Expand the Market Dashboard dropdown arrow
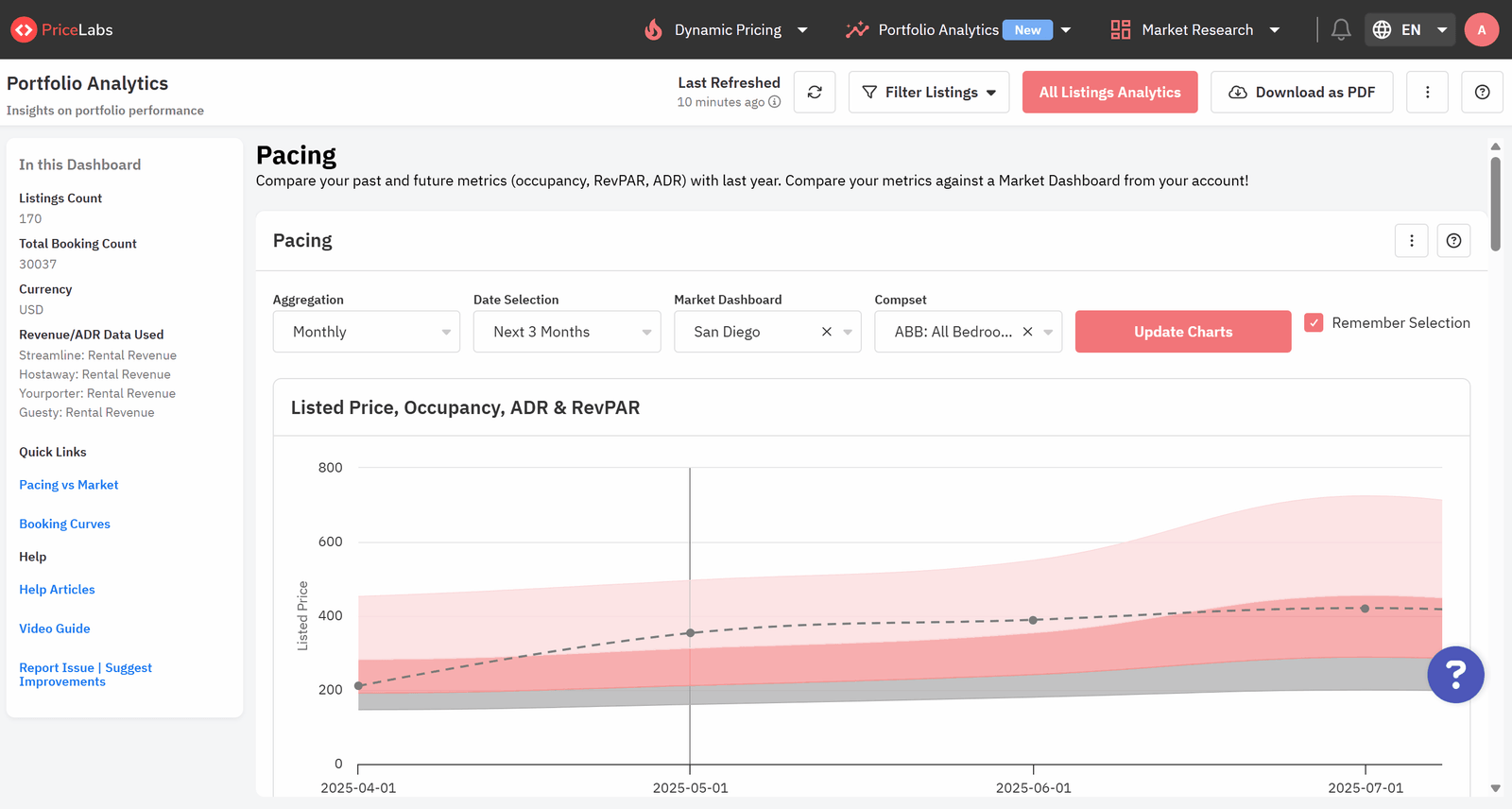The width and height of the screenshot is (1512, 809). click(x=848, y=332)
